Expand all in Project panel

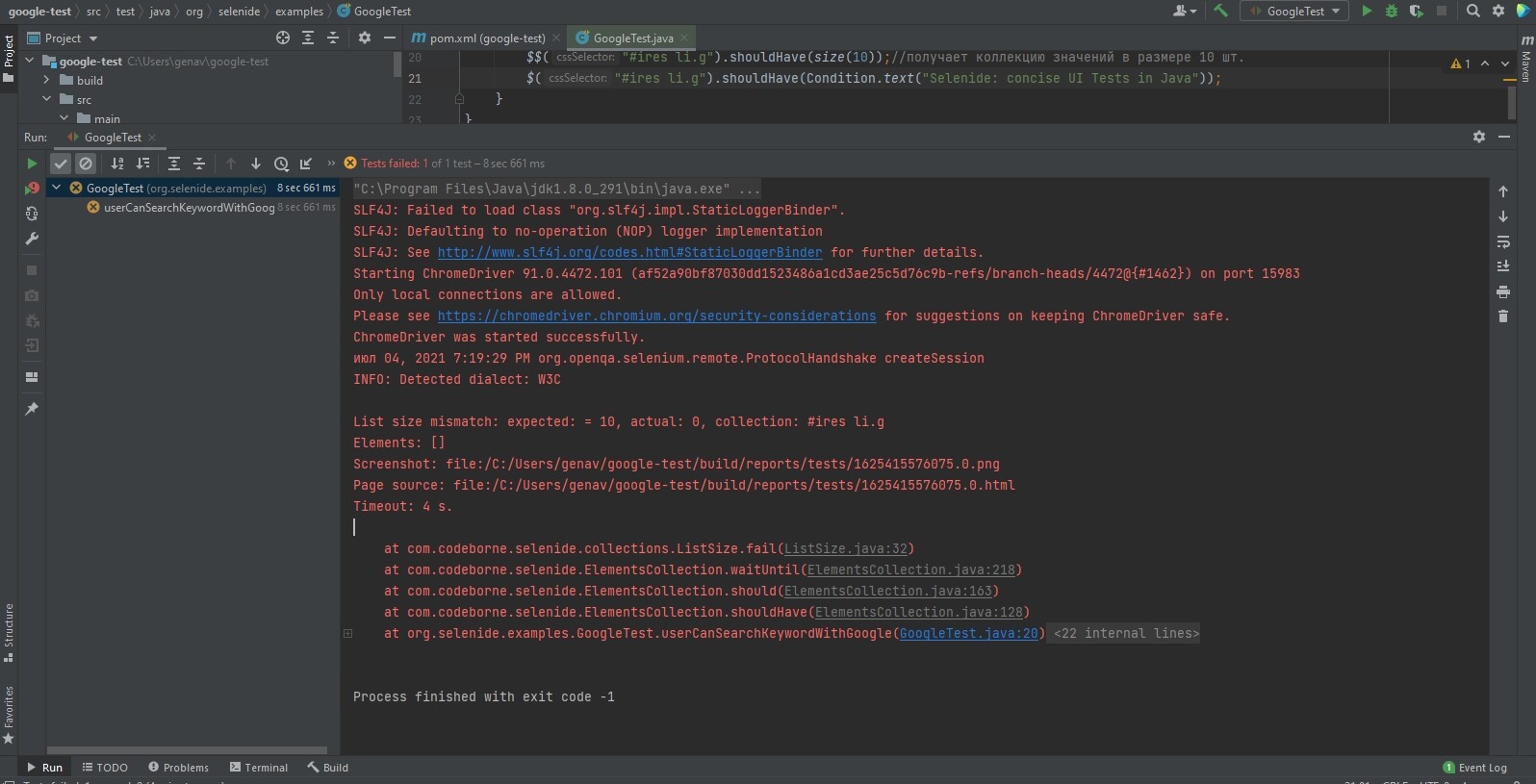pyautogui.click(x=308, y=38)
